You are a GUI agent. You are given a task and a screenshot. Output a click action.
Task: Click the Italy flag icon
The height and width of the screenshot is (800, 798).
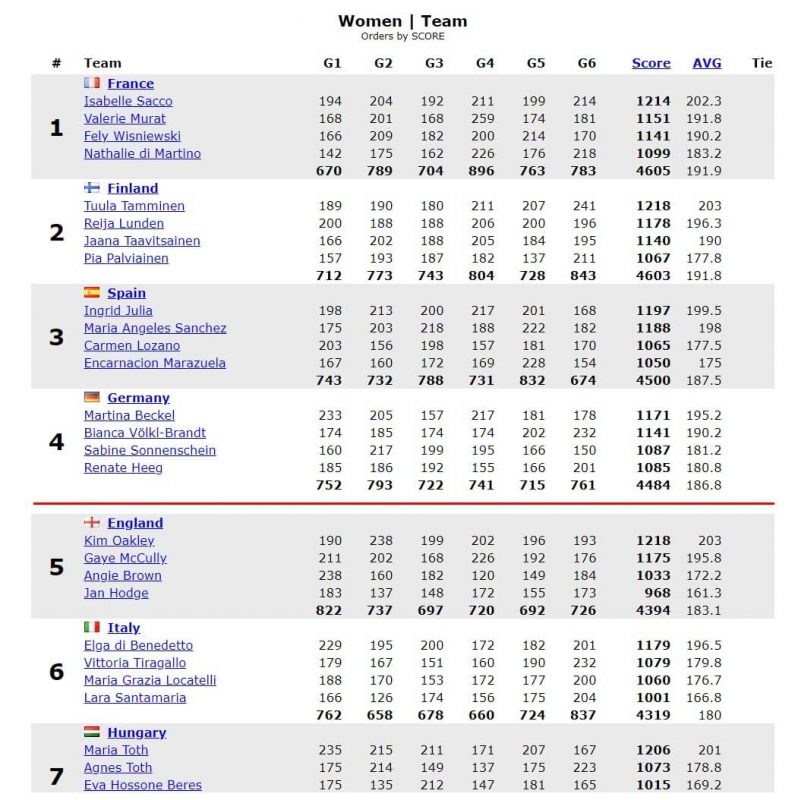point(92,627)
